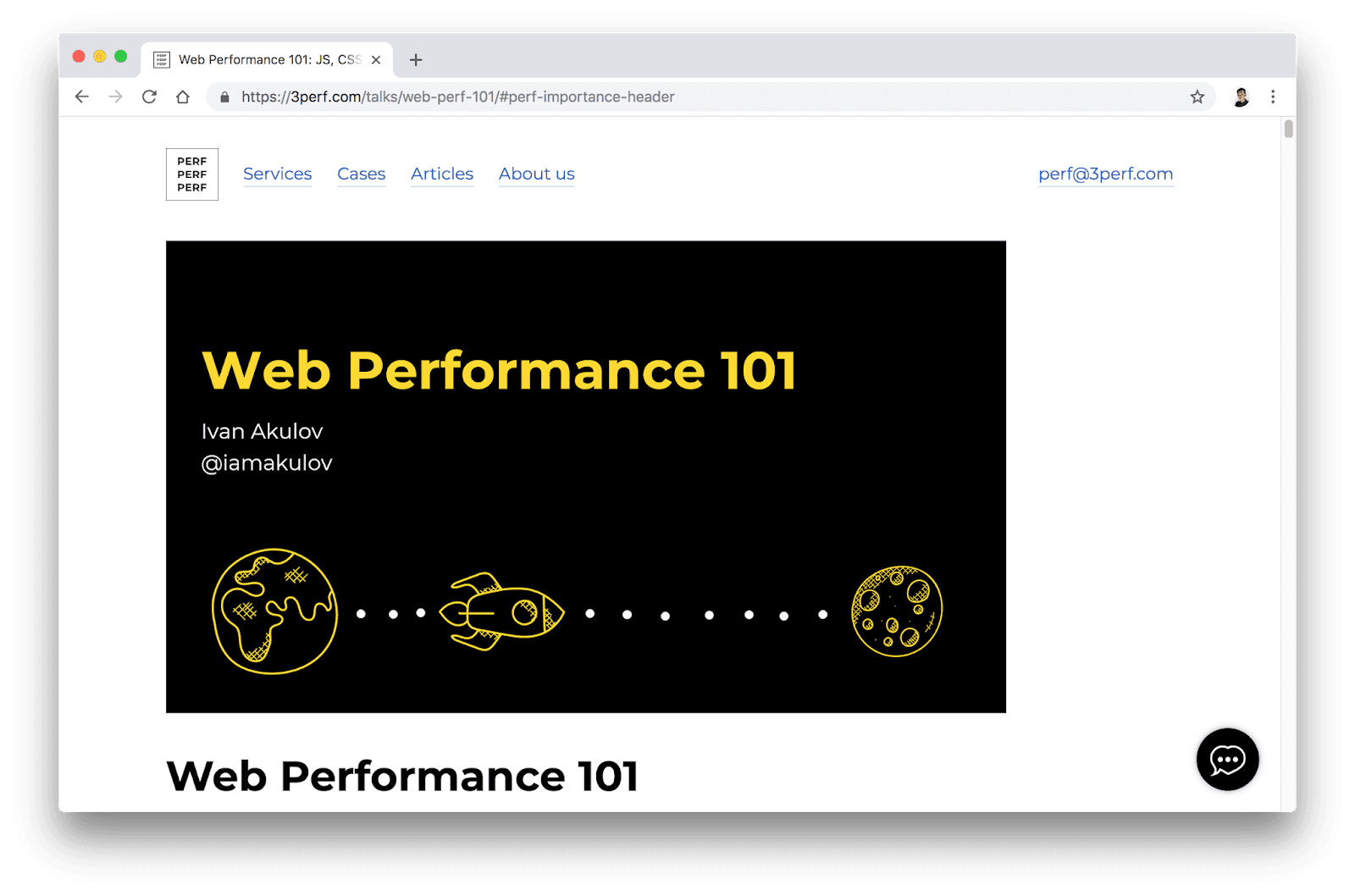Go back using the back arrow

[x=81, y=97]
